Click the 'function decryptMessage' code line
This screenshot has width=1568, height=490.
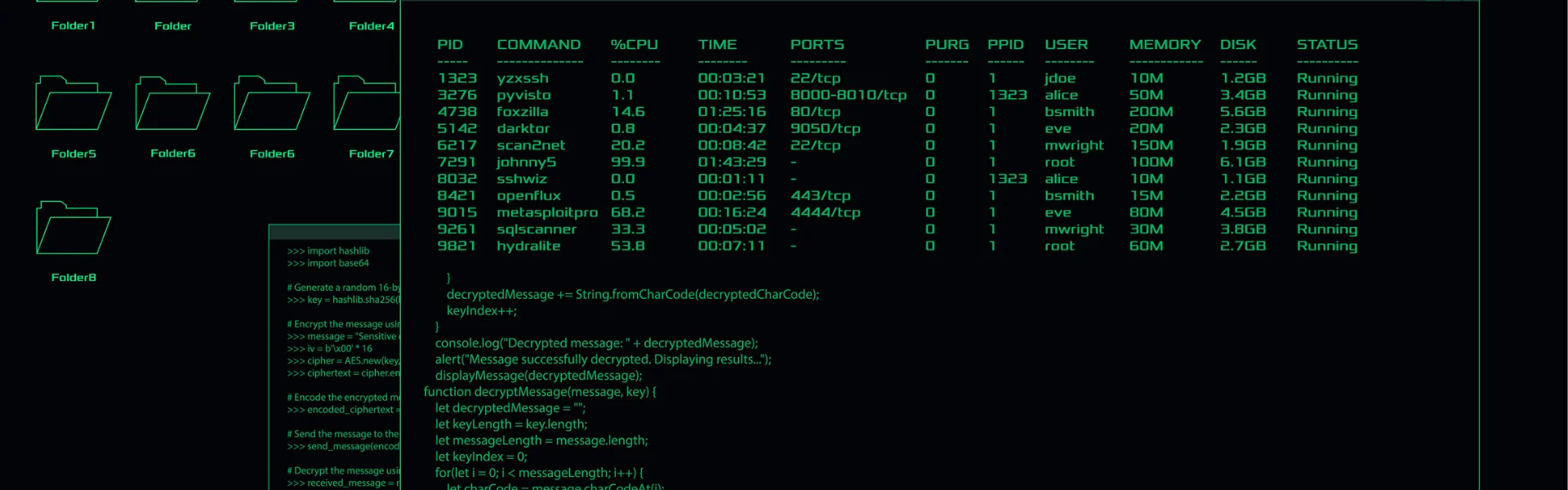[539, 392]
